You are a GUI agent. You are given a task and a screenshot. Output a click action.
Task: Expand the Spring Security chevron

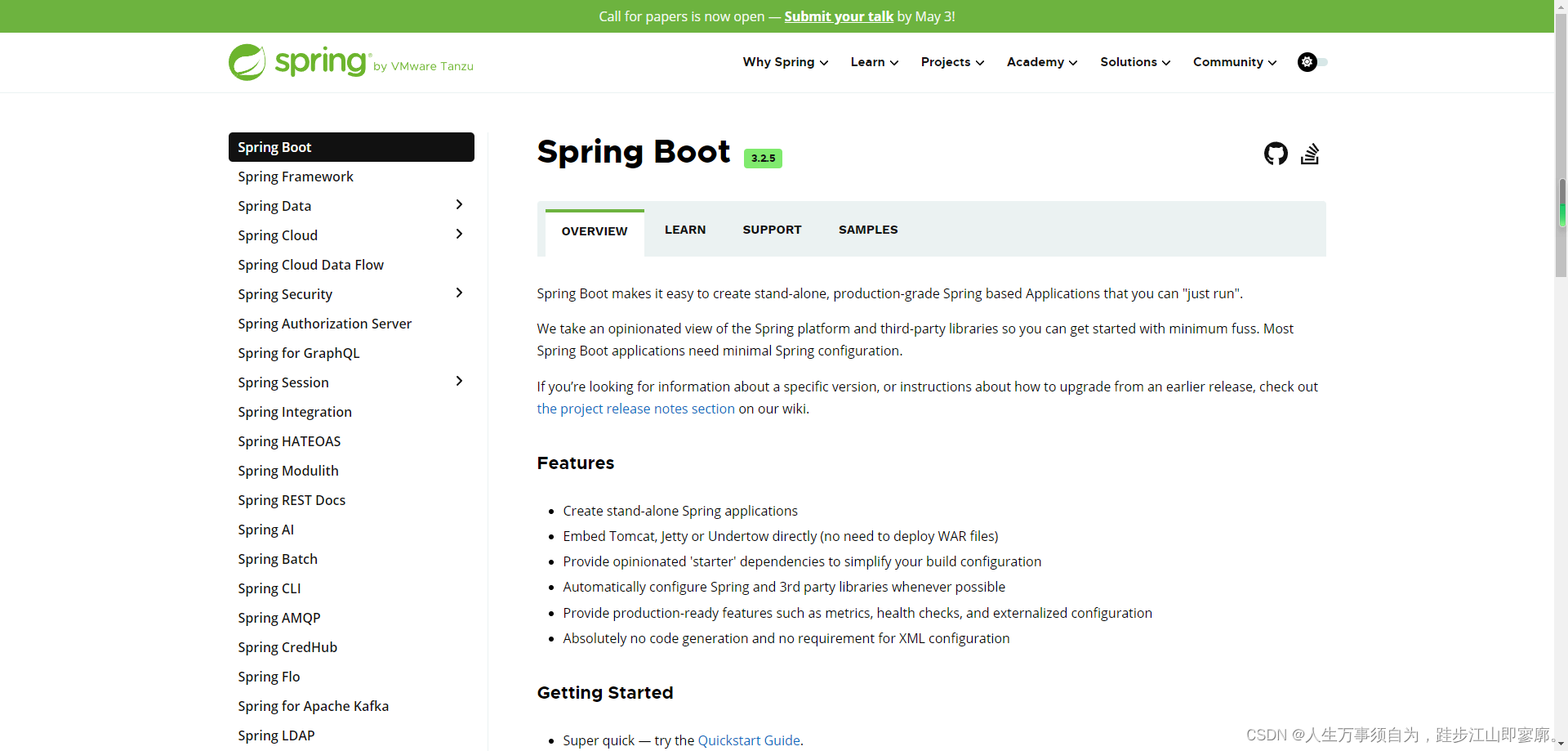[x=460, y=293]
